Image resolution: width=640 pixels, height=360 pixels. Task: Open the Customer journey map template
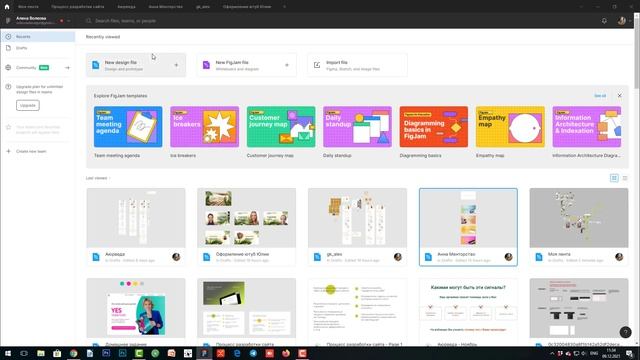pyautogui.click(x=281, y=127)
